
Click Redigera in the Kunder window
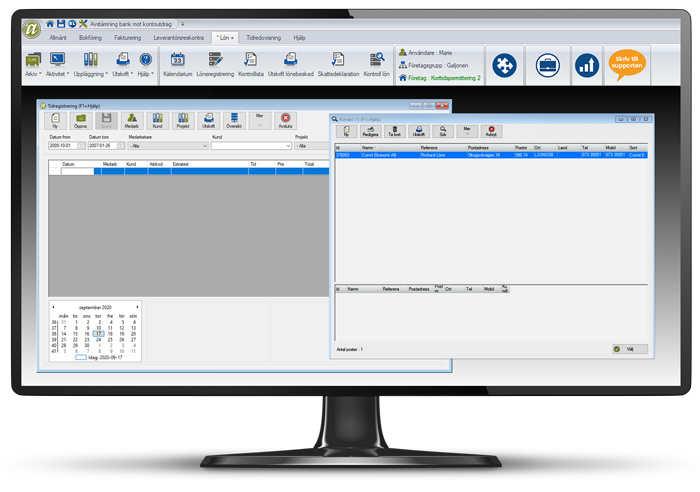pos(370,132)
